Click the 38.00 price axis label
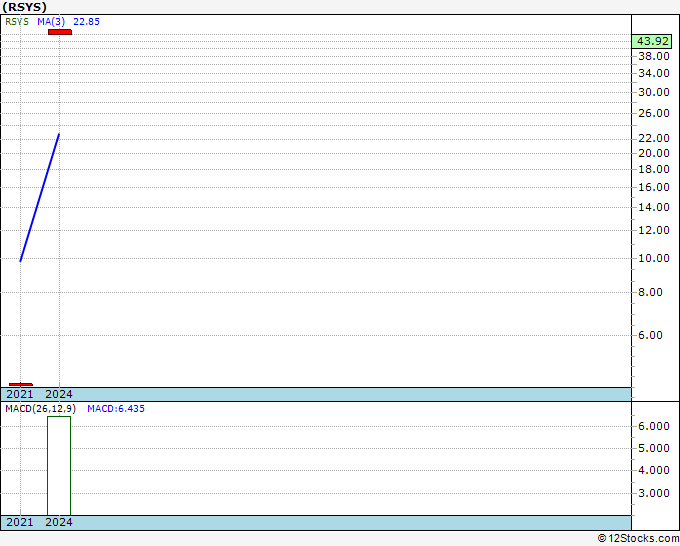The width and height of the screenshot is (680, 546). [x=654, y=56]
